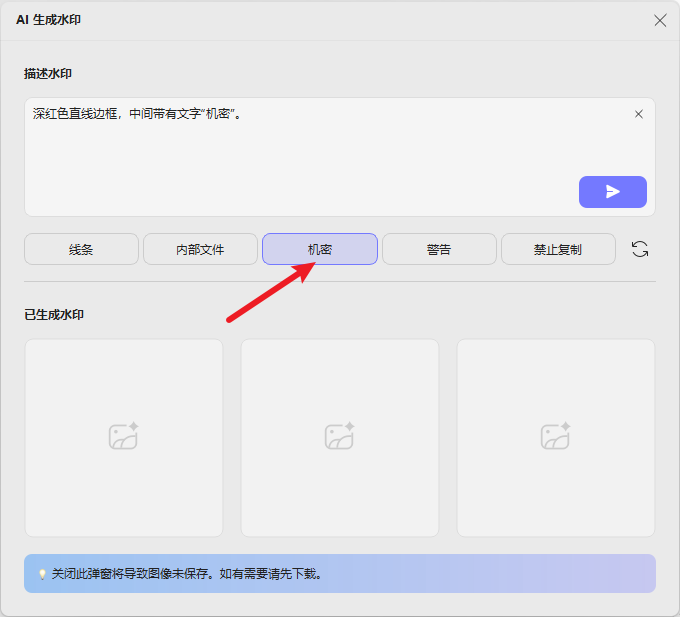The width and height of the screenshot is (680, 617).
Task: Click the 已生成水印 heading
Action: pyautogui.click(x=54, y=315)
